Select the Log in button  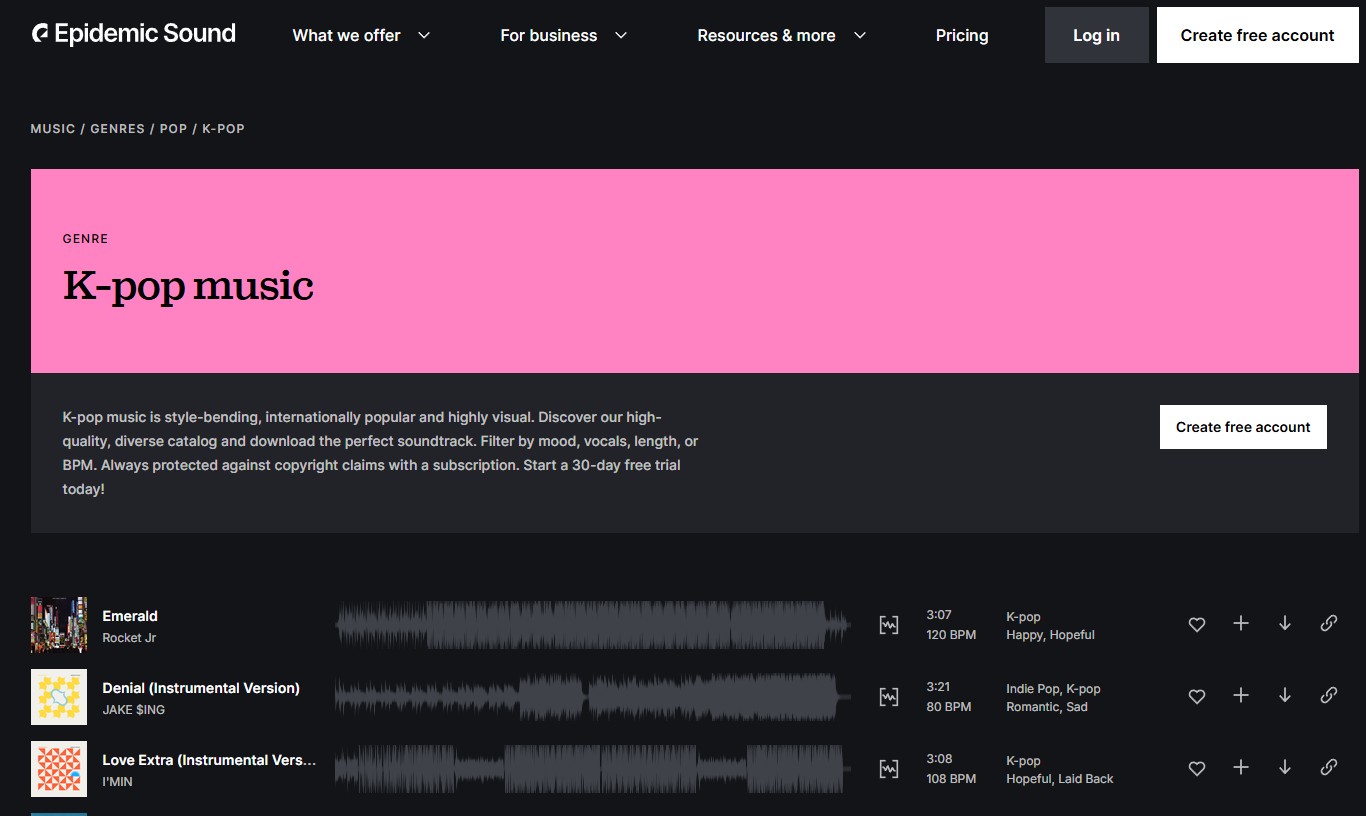click(x=1096, y=35)
